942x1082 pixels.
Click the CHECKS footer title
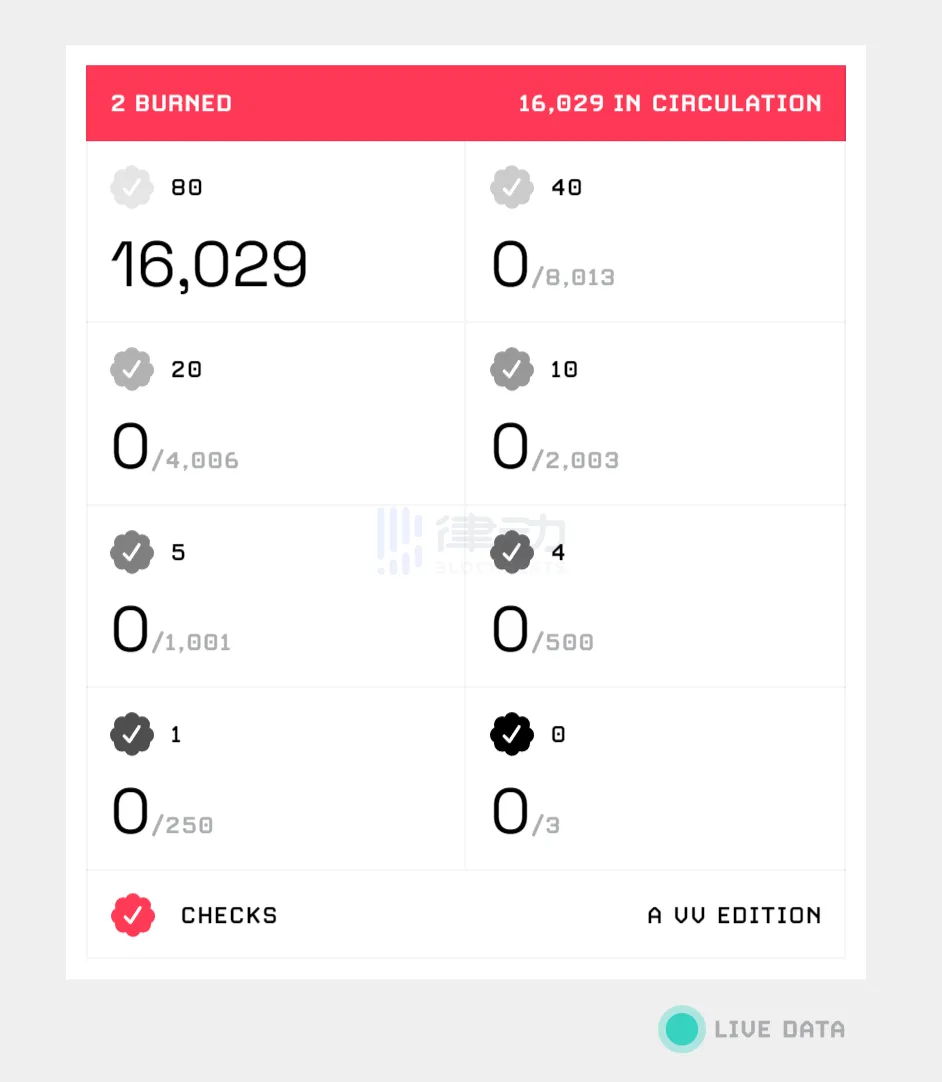pyautogui.click(x=229, y=916)
